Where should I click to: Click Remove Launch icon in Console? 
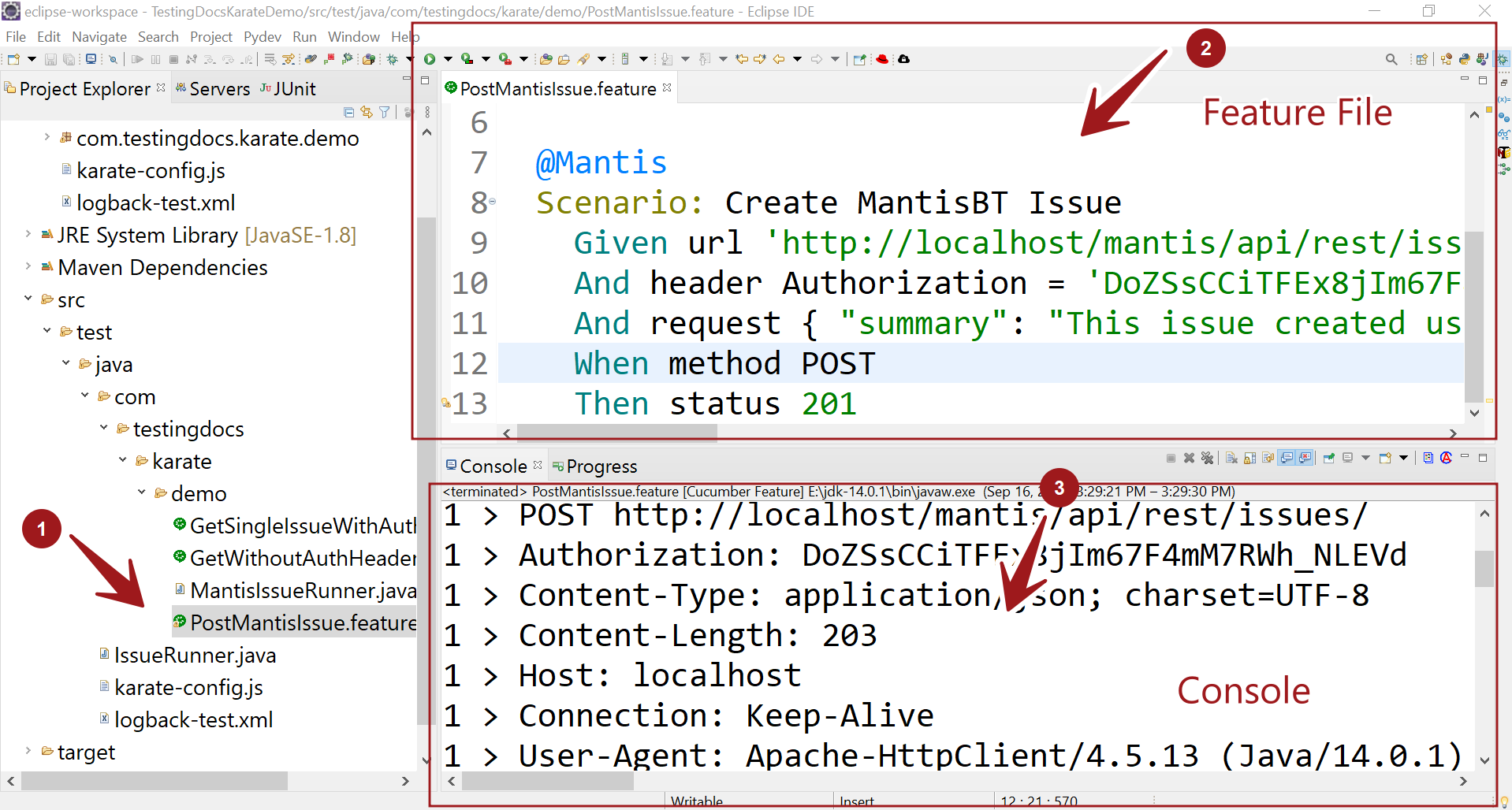[x=1190, y=458]
